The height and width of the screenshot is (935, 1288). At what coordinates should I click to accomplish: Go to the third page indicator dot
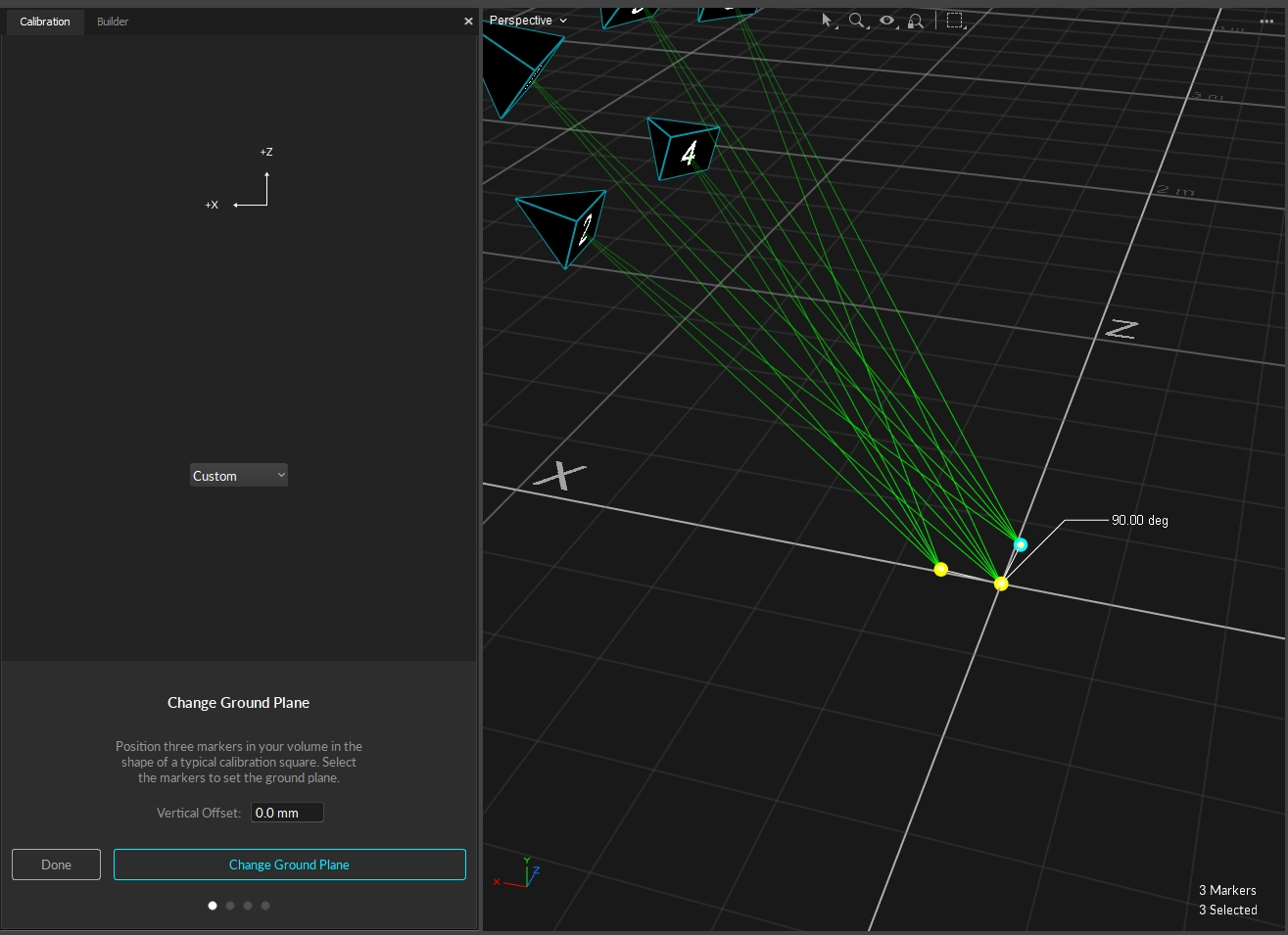coord(248,906)
